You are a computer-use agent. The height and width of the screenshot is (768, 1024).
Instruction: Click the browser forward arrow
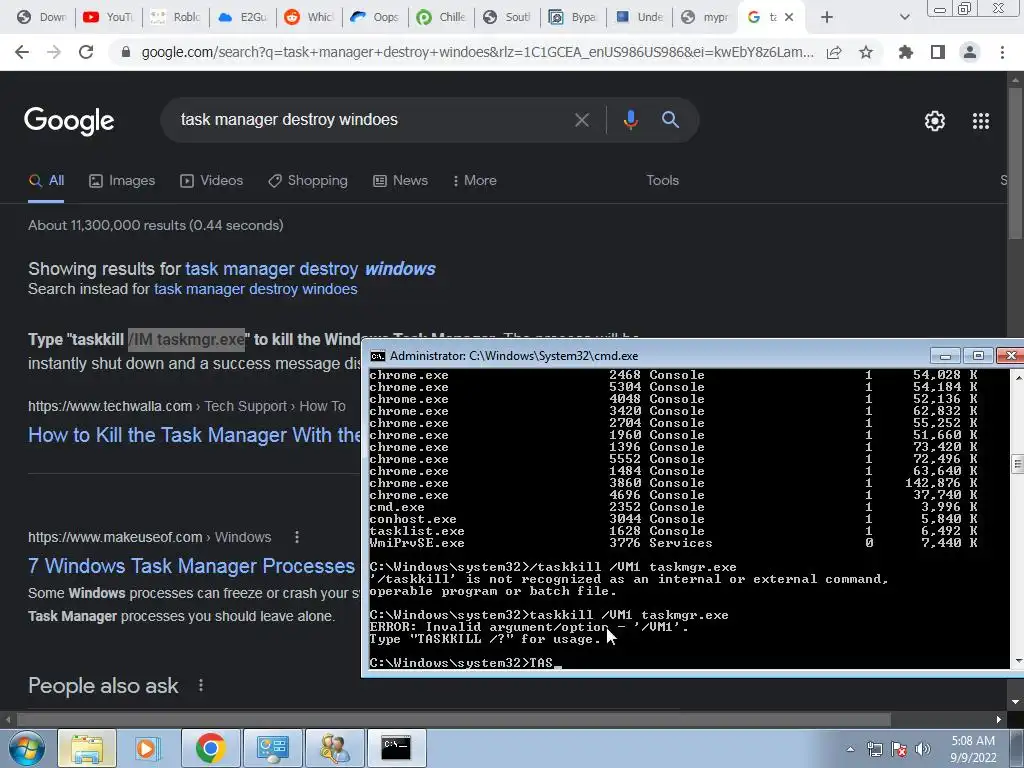click(54, 52)
